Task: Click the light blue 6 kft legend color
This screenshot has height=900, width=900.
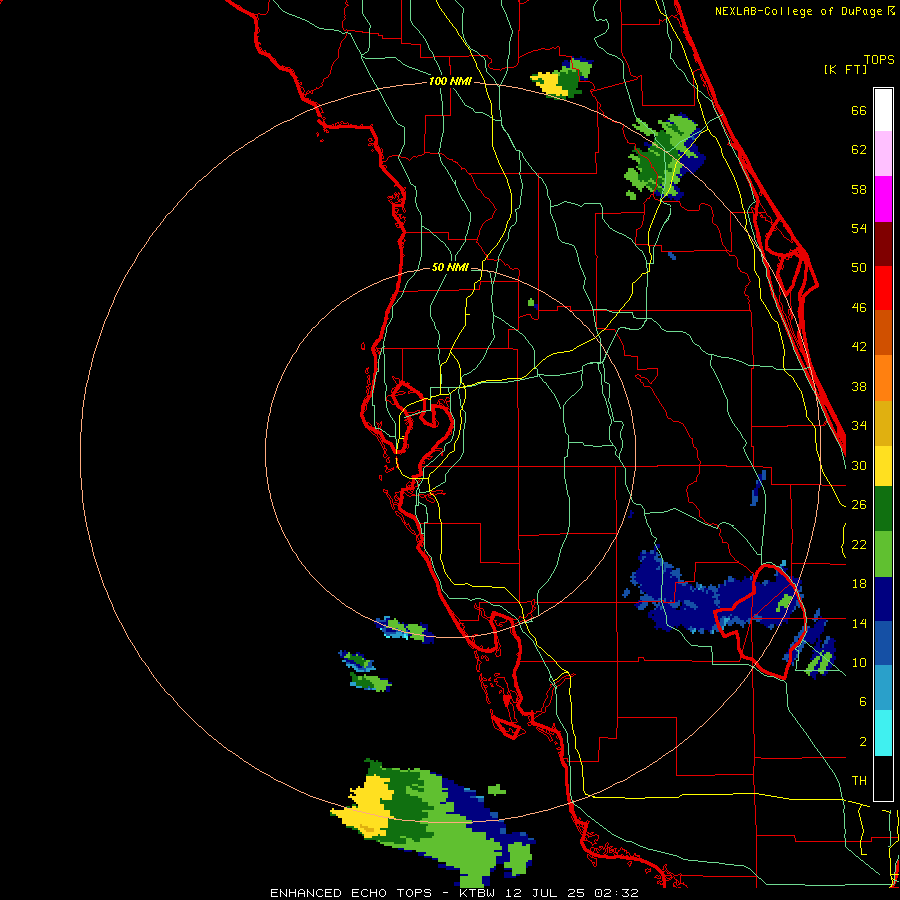Action: coord(883,688)
